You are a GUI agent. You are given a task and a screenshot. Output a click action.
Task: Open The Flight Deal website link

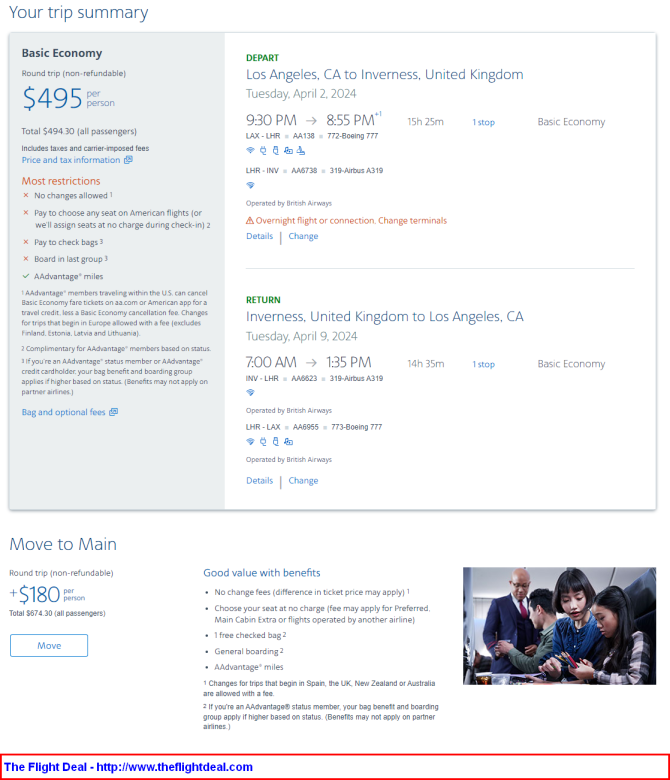[x=128, y=767]
